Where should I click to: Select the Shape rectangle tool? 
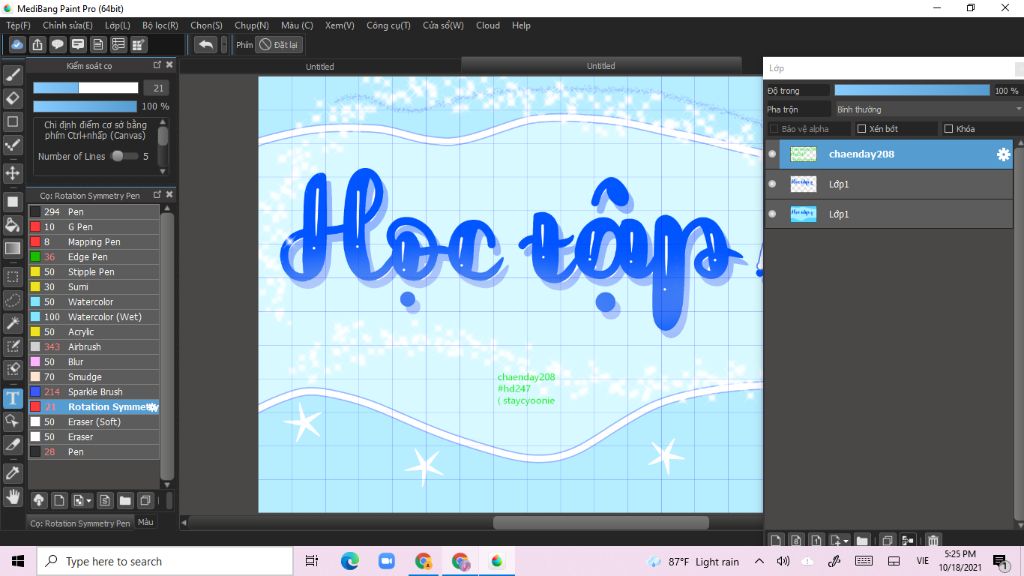click(x=12, y=122)
